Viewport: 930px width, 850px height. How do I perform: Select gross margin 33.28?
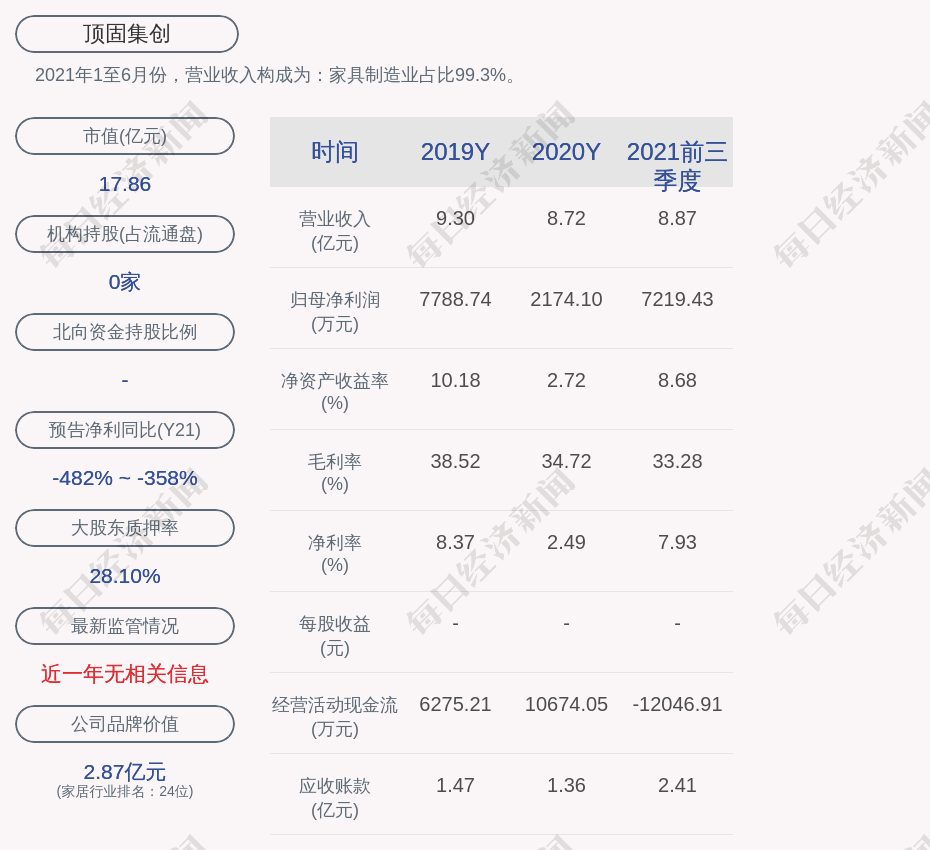677,461
